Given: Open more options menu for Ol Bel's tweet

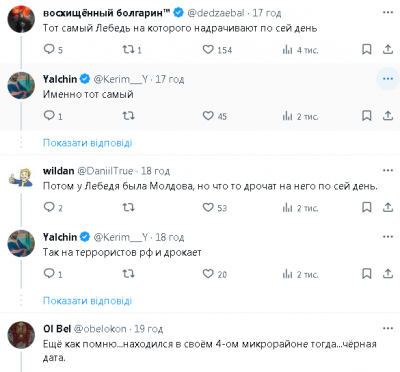Looking at the screenshot, I should [388, 329].
